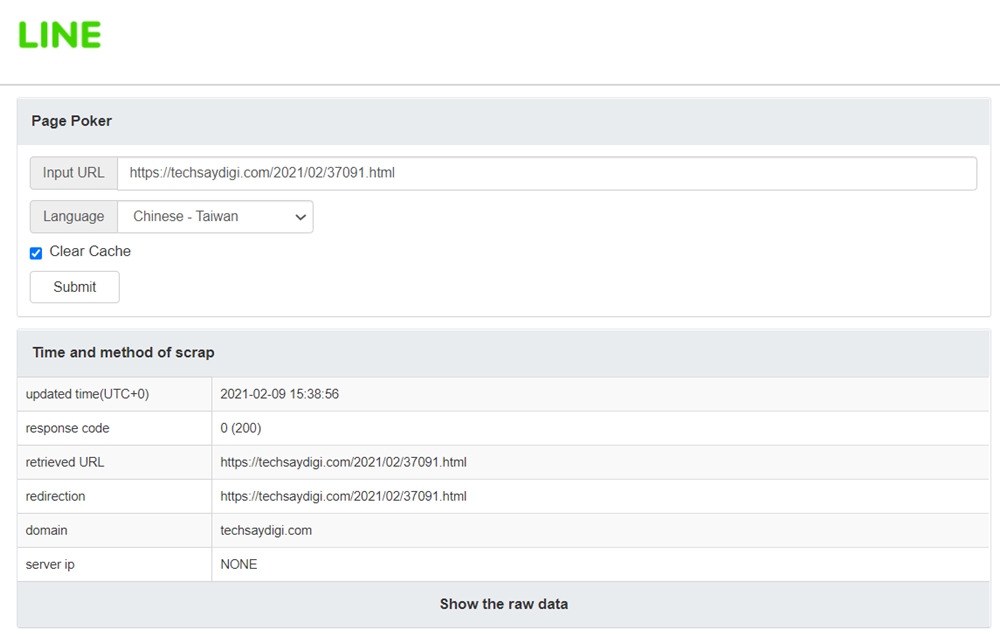Click the chevron arrow on Language select

[300, 217]
